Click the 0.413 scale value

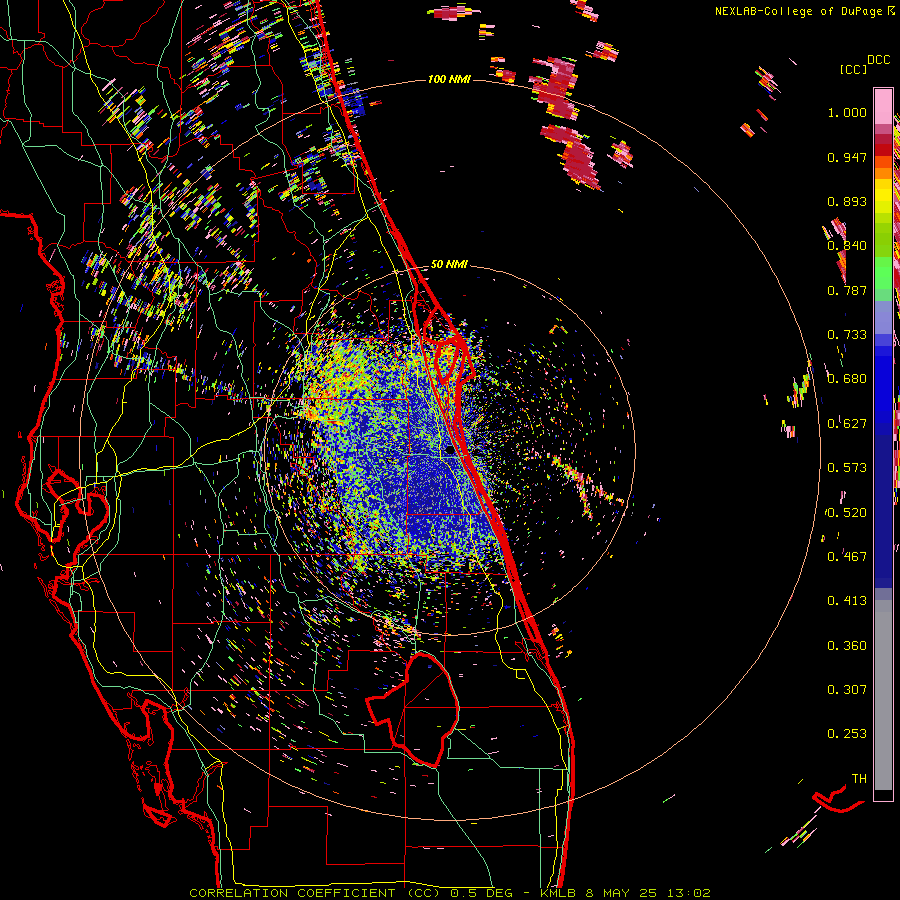coord(847,601)
